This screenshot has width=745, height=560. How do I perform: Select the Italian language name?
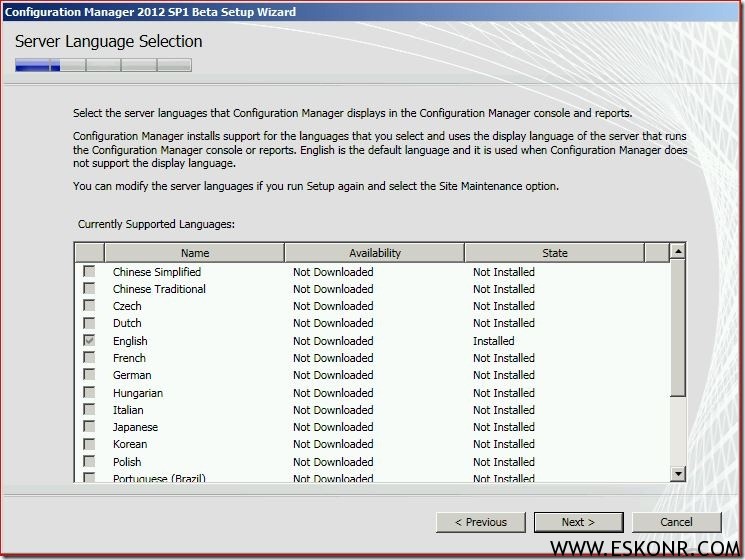coord(128,410)
